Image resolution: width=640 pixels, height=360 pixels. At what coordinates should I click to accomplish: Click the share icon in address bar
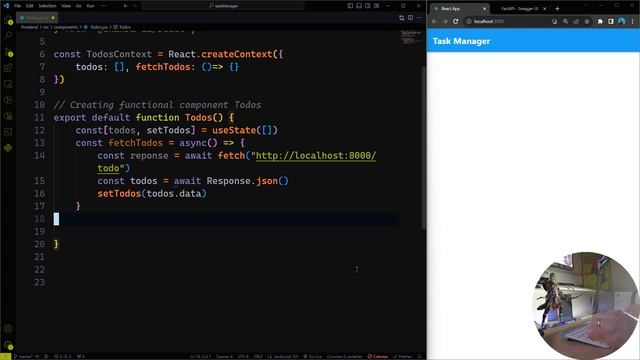pos(576,21)
